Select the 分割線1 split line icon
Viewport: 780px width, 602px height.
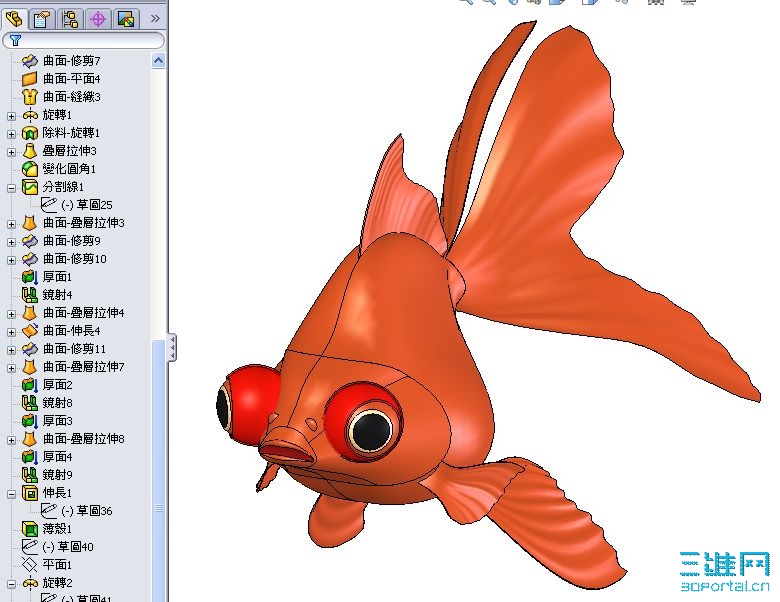point(30,187)
